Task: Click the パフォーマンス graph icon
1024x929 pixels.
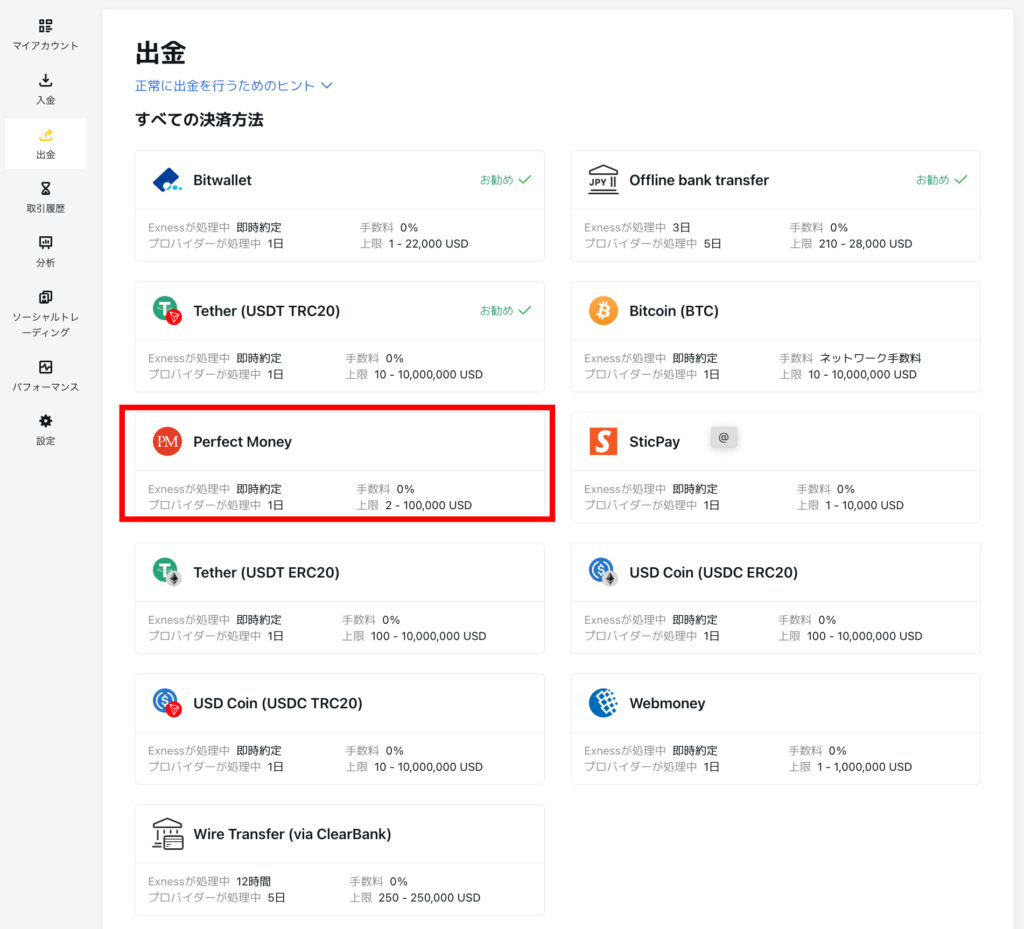Action: (x=45, y=367)
